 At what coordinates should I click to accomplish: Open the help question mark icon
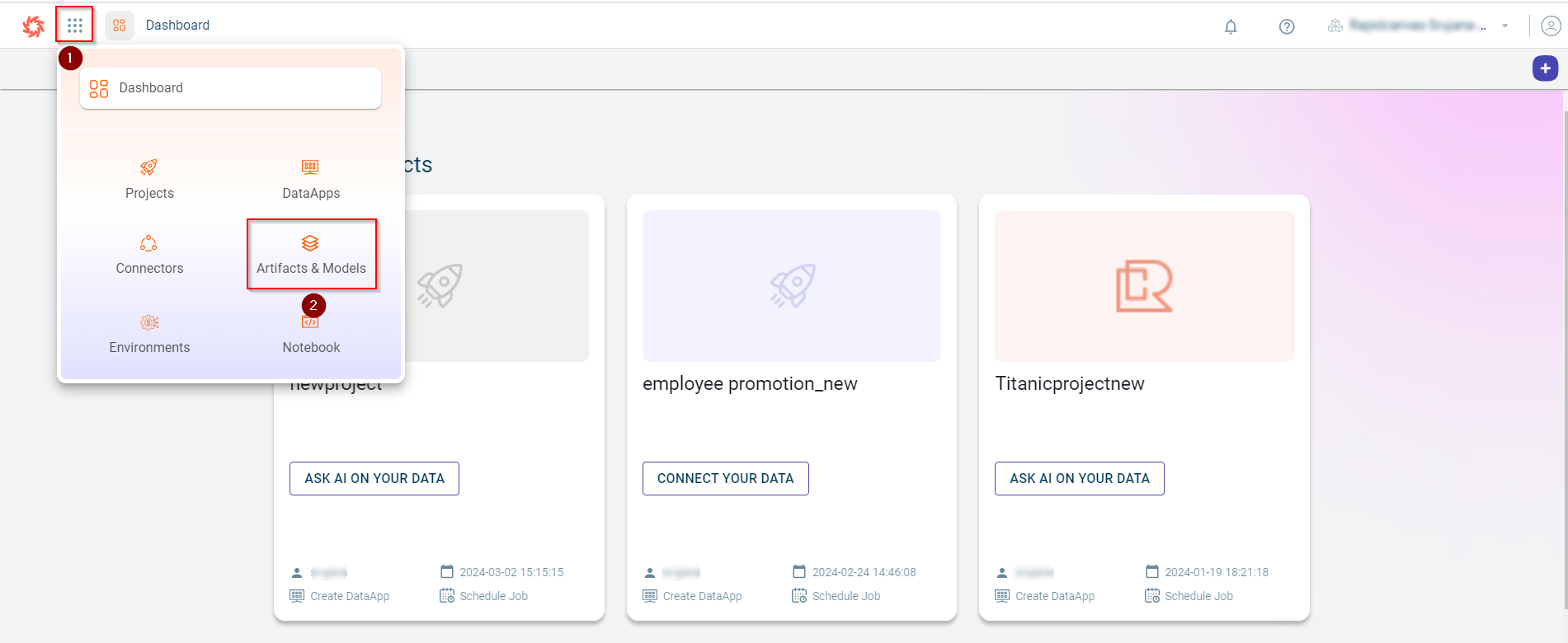[x=1286, y=26]
